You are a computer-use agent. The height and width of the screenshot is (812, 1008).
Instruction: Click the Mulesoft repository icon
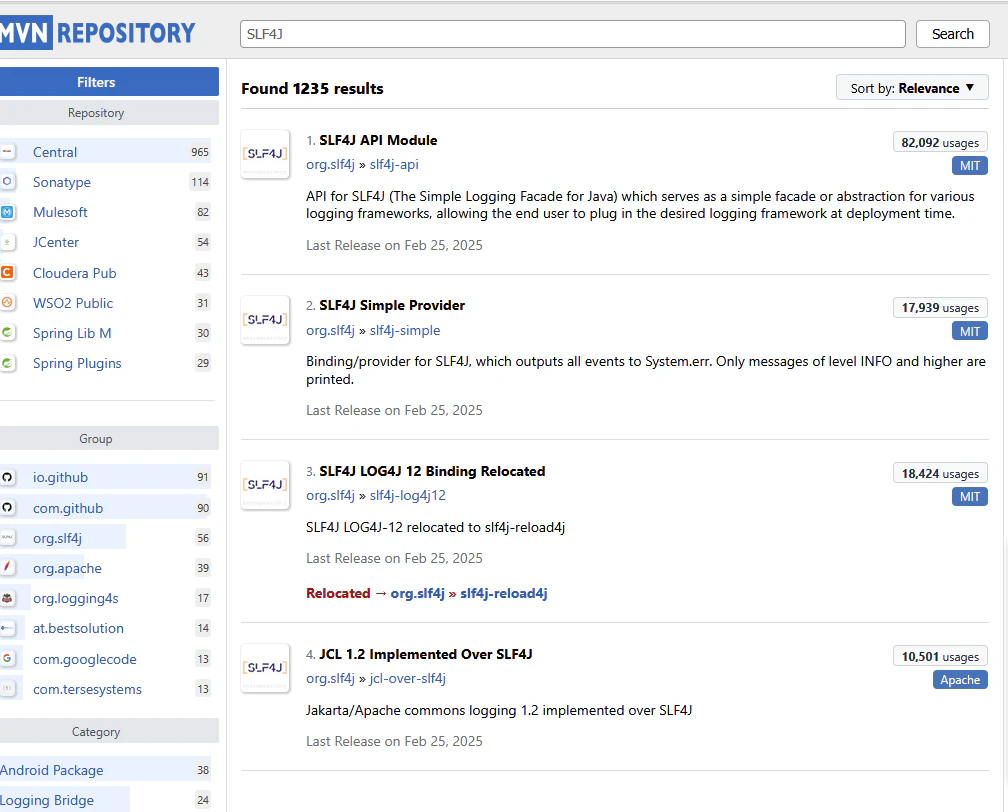point(7,212)
